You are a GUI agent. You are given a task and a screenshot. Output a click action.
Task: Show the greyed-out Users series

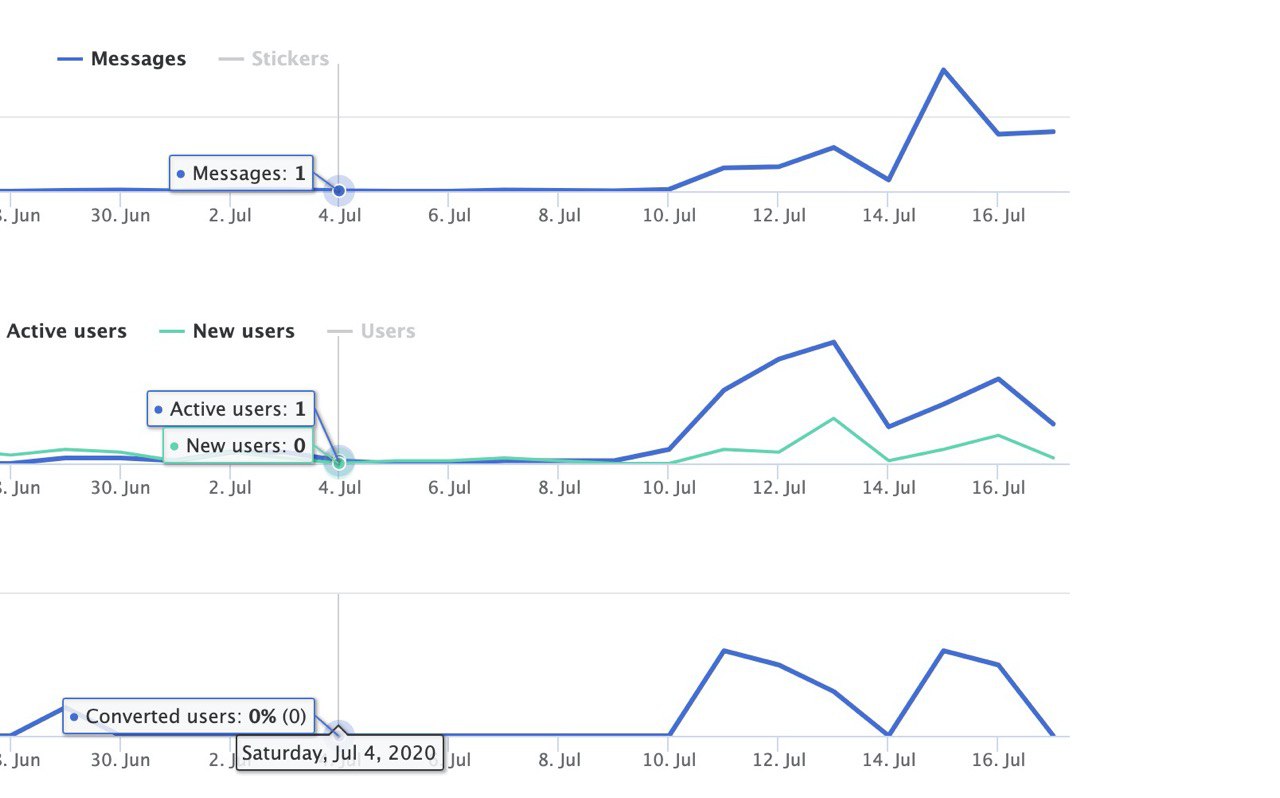tap(387, 331)
